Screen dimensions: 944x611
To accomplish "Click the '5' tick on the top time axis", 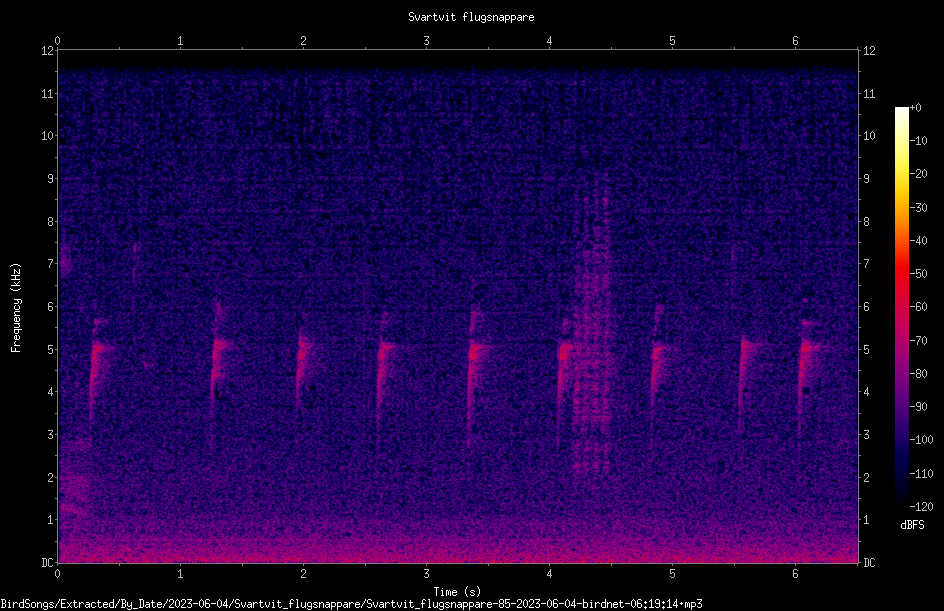I will pyautogui.click(x=672, y=41).
